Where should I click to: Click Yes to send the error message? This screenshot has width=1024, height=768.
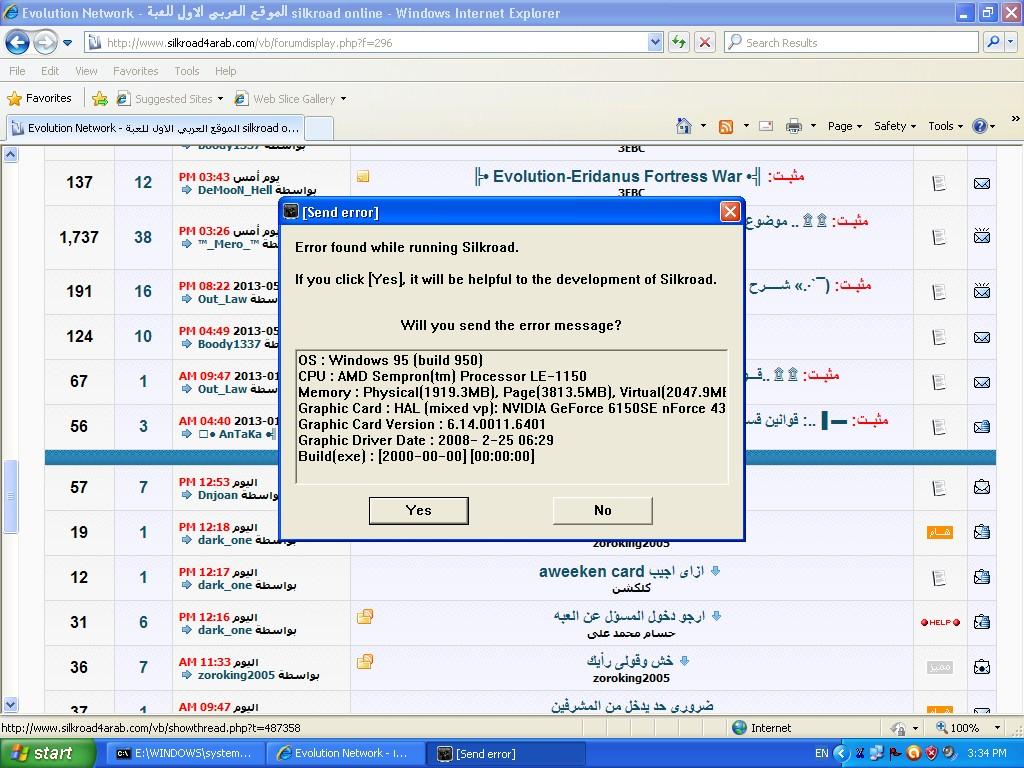(x=419, y=511)
